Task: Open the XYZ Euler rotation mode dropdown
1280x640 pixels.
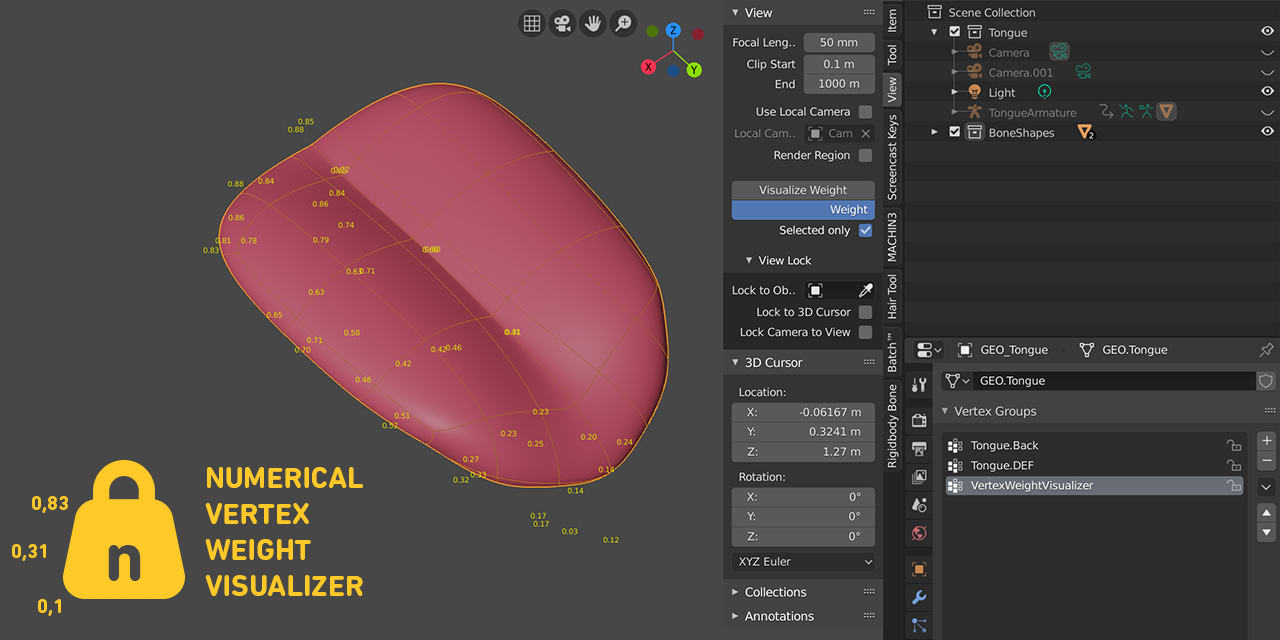Action: click(804, 562)
